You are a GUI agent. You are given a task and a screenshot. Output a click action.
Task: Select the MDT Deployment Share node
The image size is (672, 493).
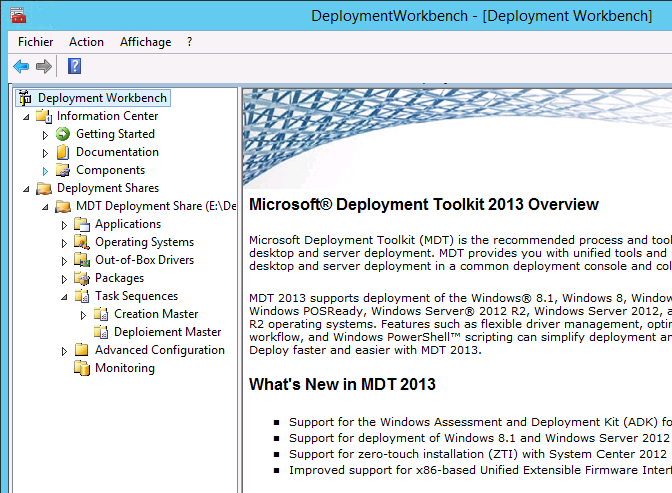coord(155,206)
